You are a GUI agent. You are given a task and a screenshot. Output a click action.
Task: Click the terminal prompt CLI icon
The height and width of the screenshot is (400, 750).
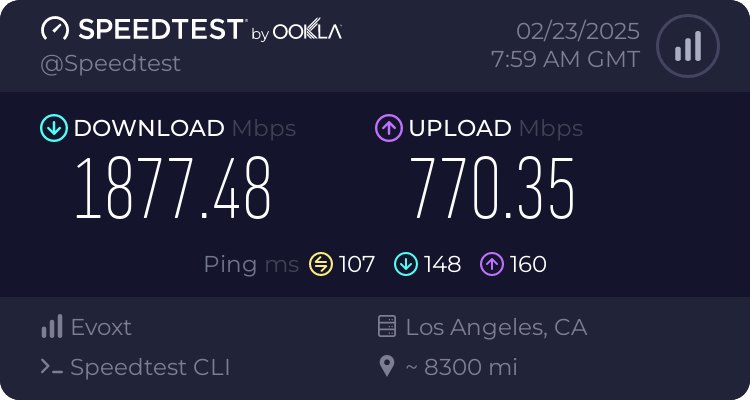pyautogui.click(x=52, y=367)
